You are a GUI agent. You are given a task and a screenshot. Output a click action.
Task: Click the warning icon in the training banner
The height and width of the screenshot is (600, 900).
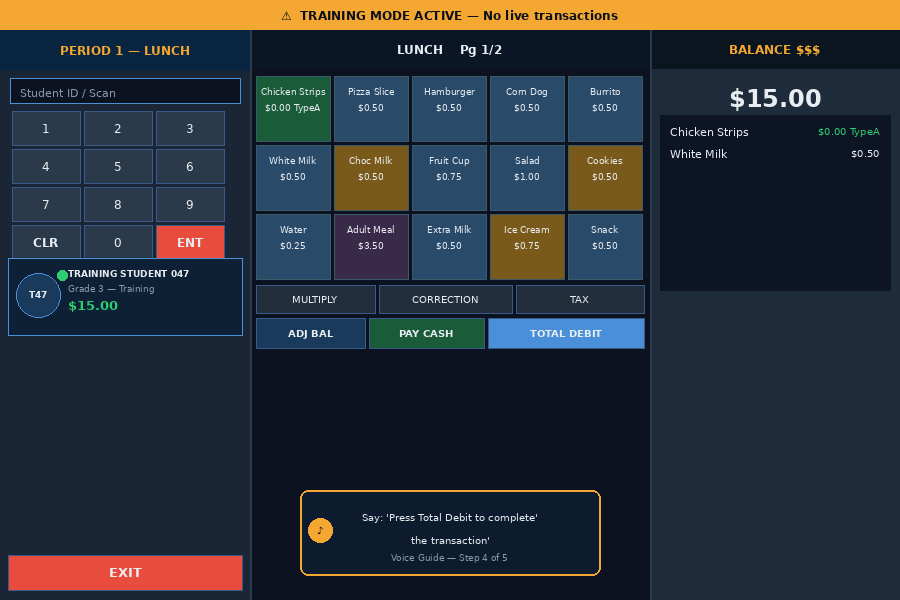(x=286, y=16)
